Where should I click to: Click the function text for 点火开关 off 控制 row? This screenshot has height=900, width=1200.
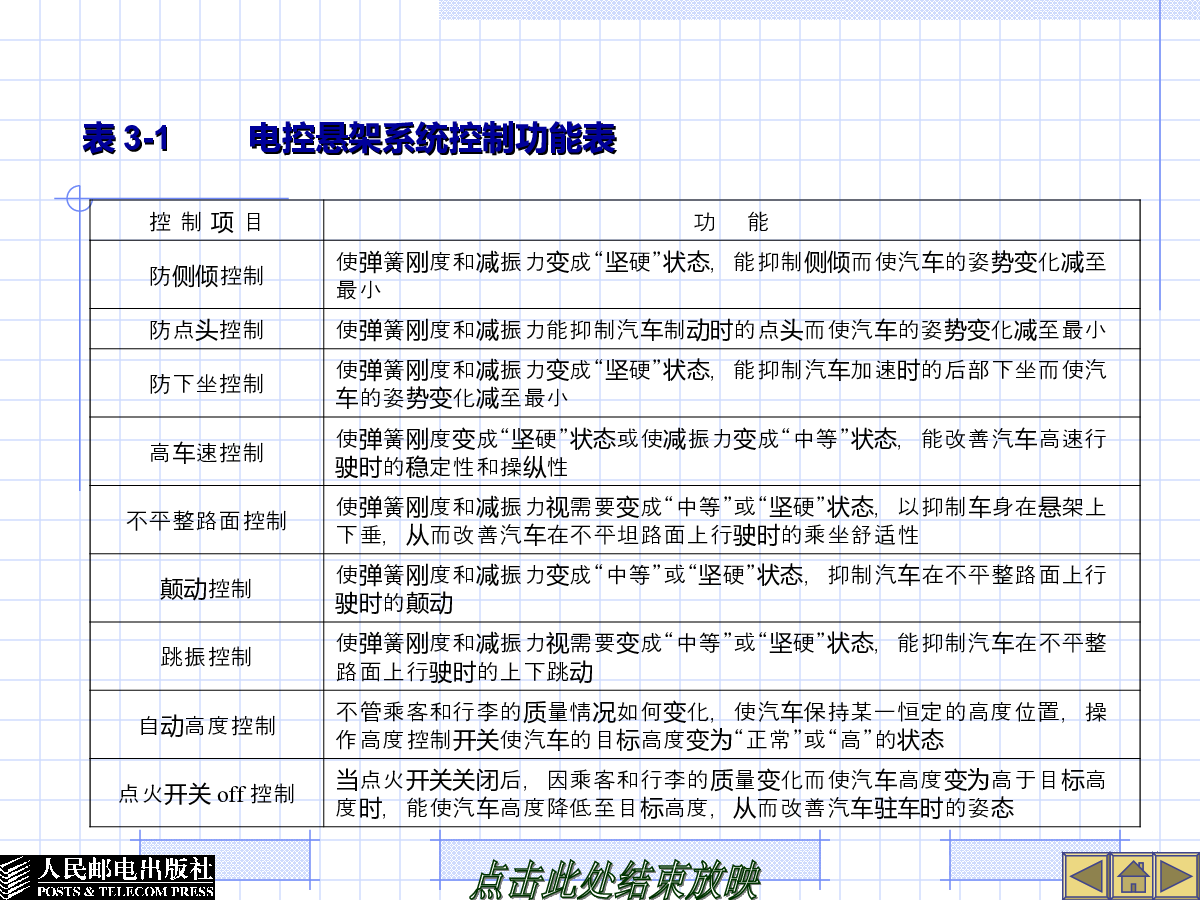coord(721,793)
